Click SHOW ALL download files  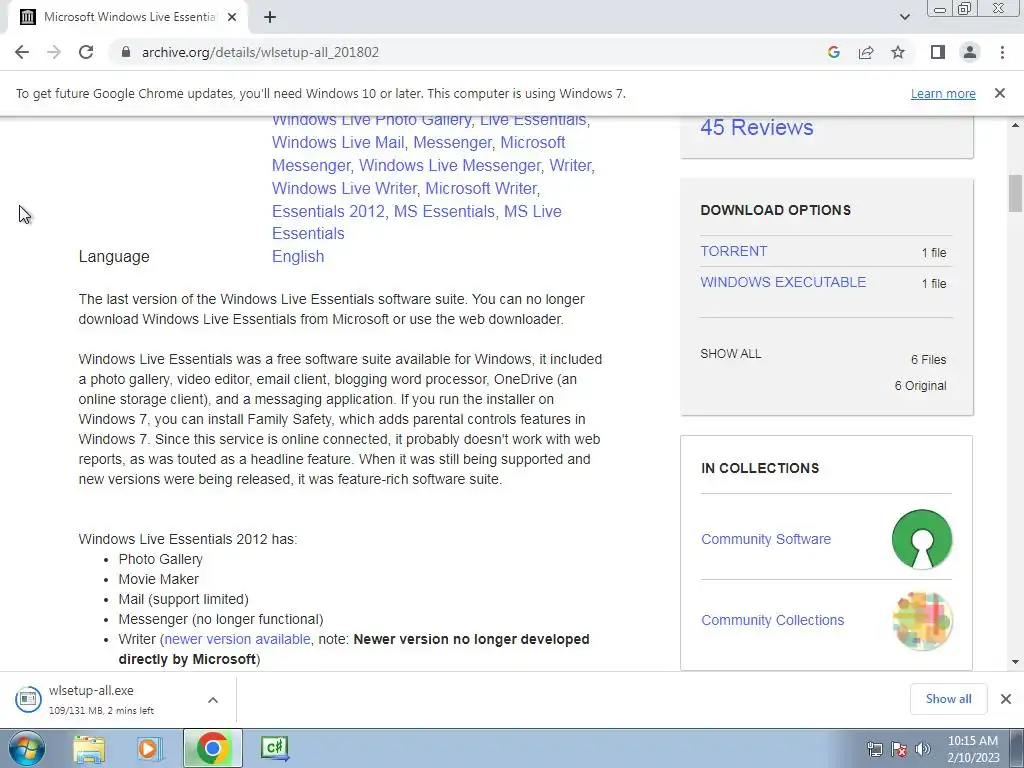pos(731,354)
